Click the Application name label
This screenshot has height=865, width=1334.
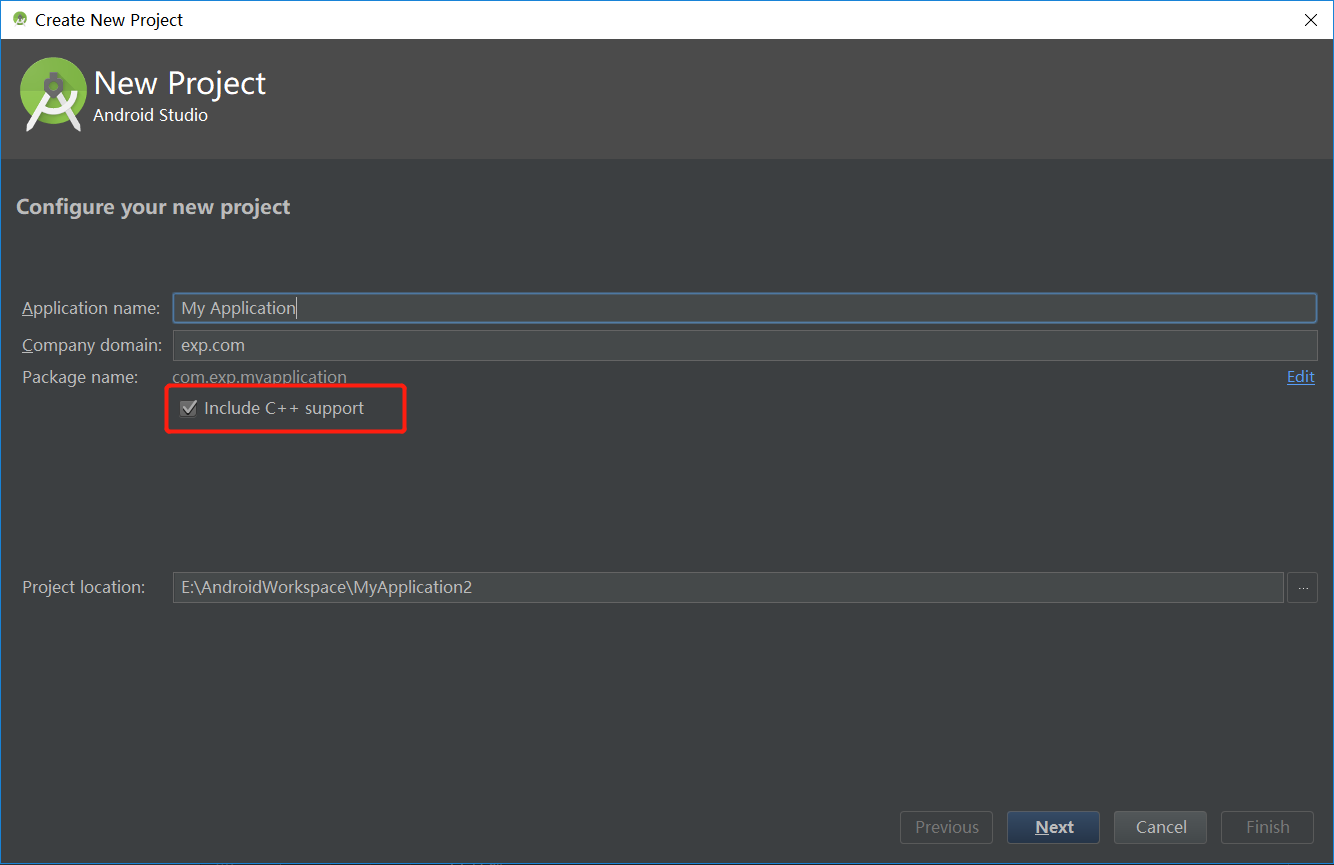(91, 308)
